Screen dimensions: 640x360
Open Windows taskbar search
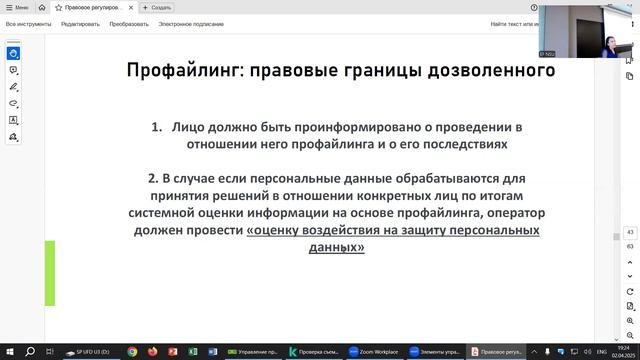[30, 352]
